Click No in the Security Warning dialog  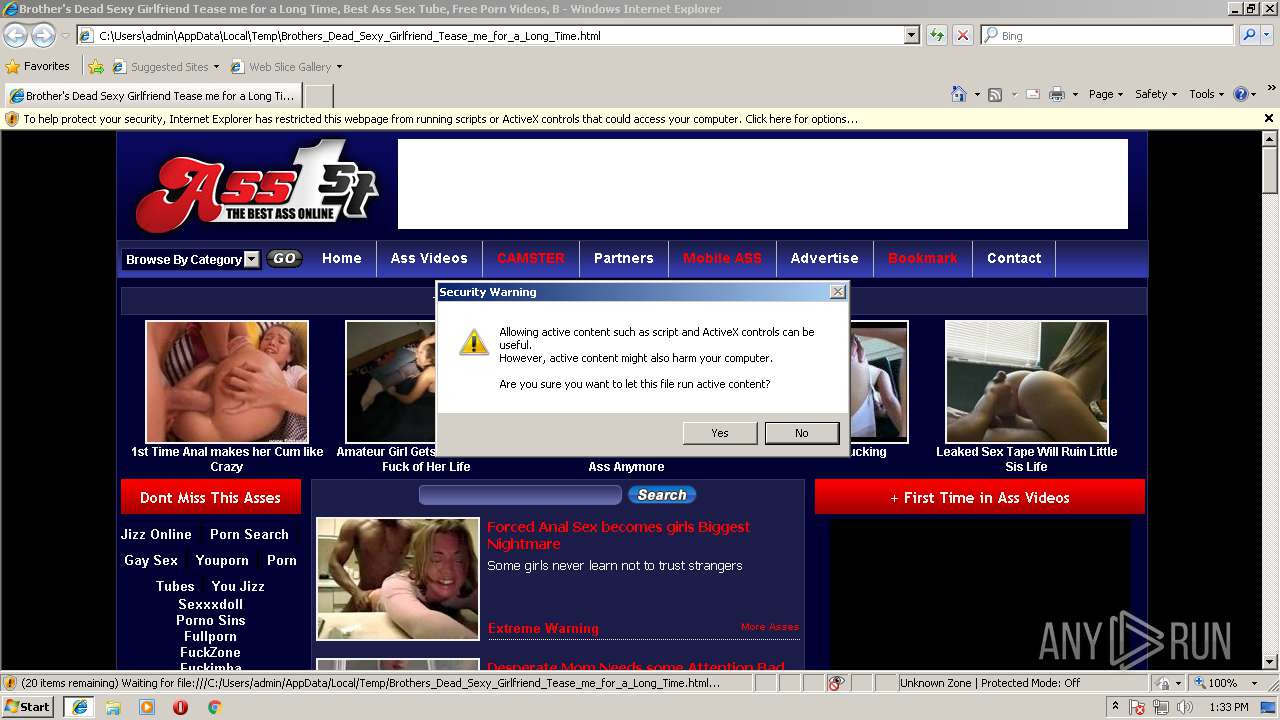click(802, 433)
